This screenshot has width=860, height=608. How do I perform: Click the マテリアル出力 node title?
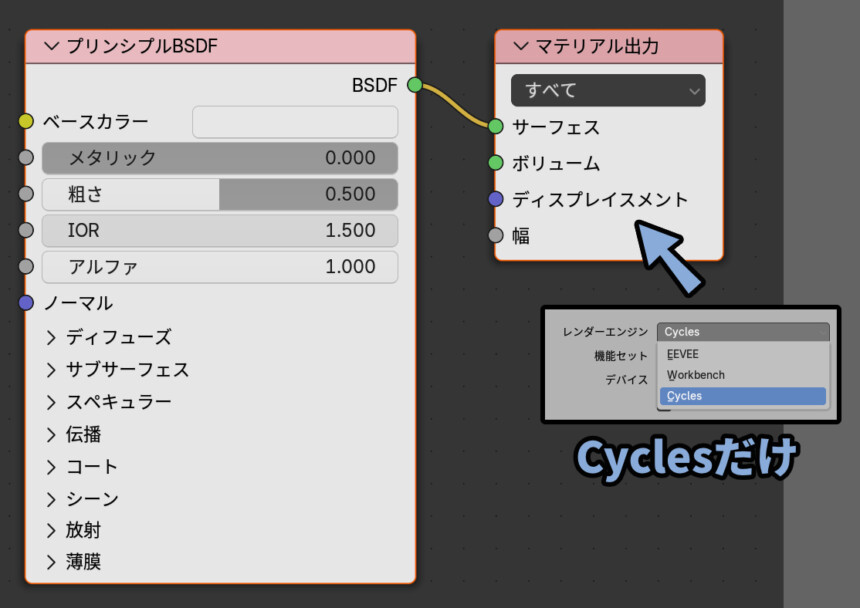pos(597,46)
